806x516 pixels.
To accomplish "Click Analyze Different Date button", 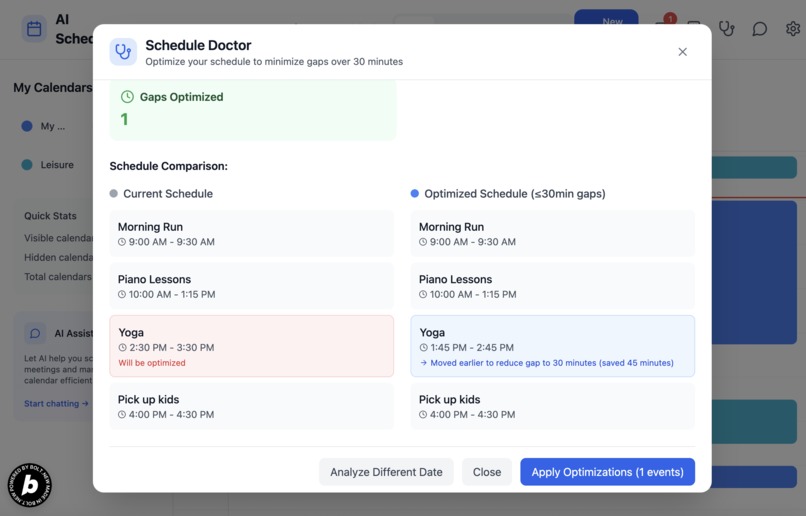I will click(386, 472).
